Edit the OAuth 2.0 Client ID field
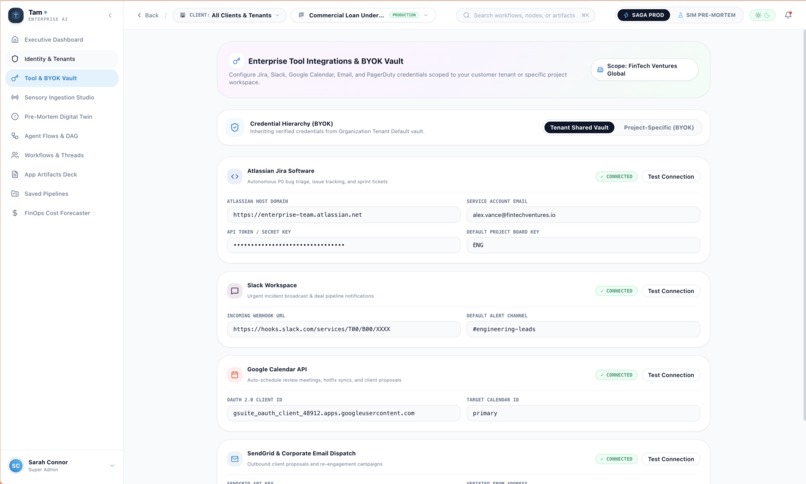The width and height of the screenshot is (806, 484). (344, 413)
